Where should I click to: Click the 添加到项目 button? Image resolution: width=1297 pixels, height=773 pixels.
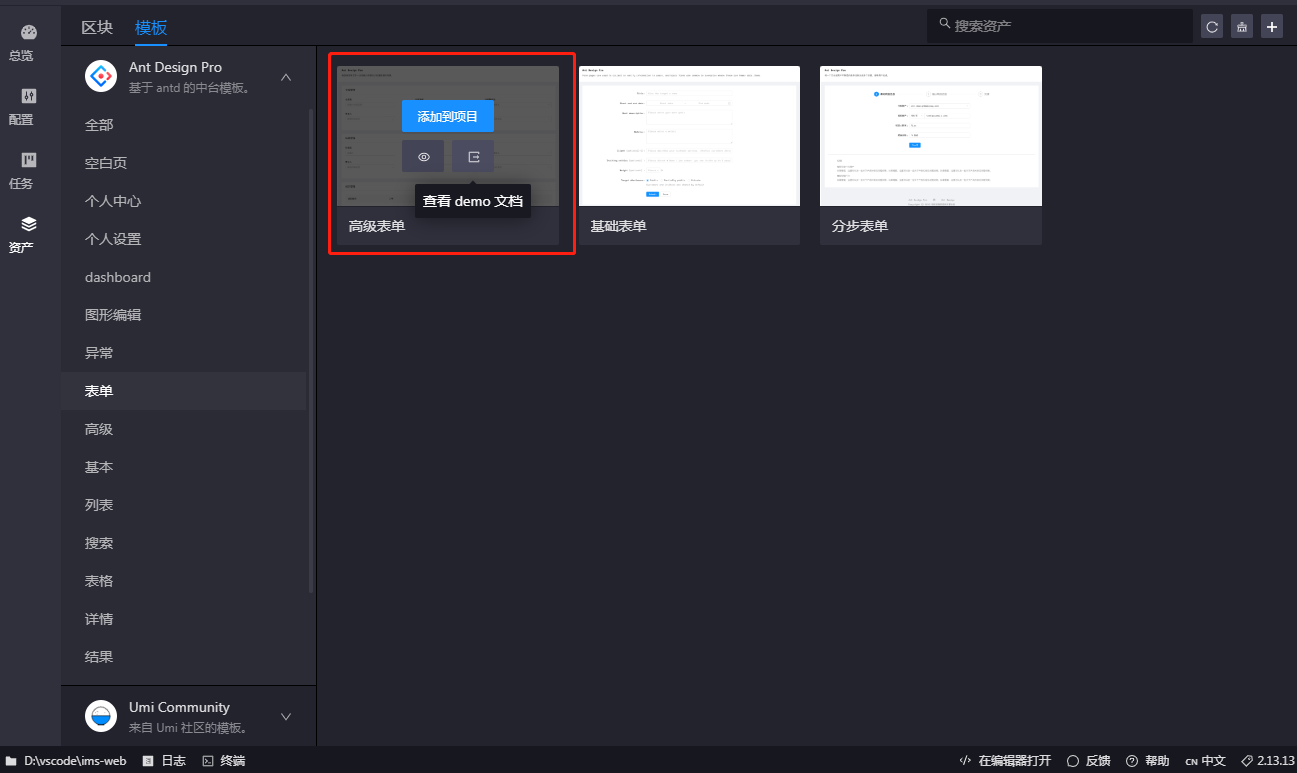pyautogui.click(x=448, y=116)
